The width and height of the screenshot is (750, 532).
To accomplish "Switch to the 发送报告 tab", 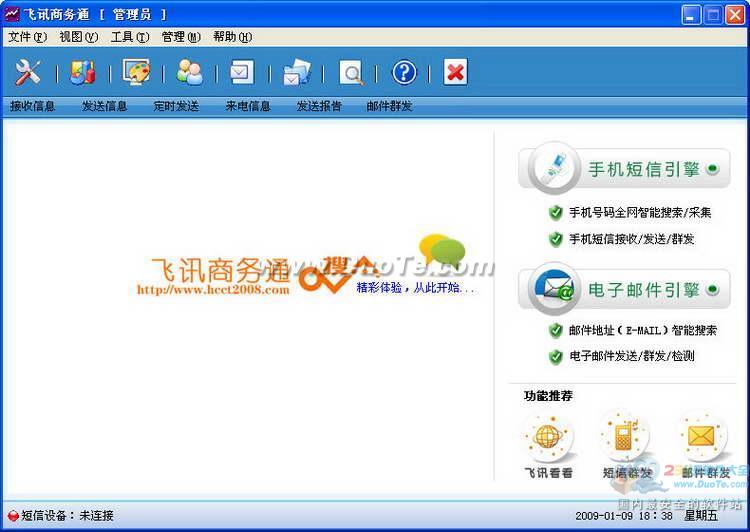I will [319, 106].
